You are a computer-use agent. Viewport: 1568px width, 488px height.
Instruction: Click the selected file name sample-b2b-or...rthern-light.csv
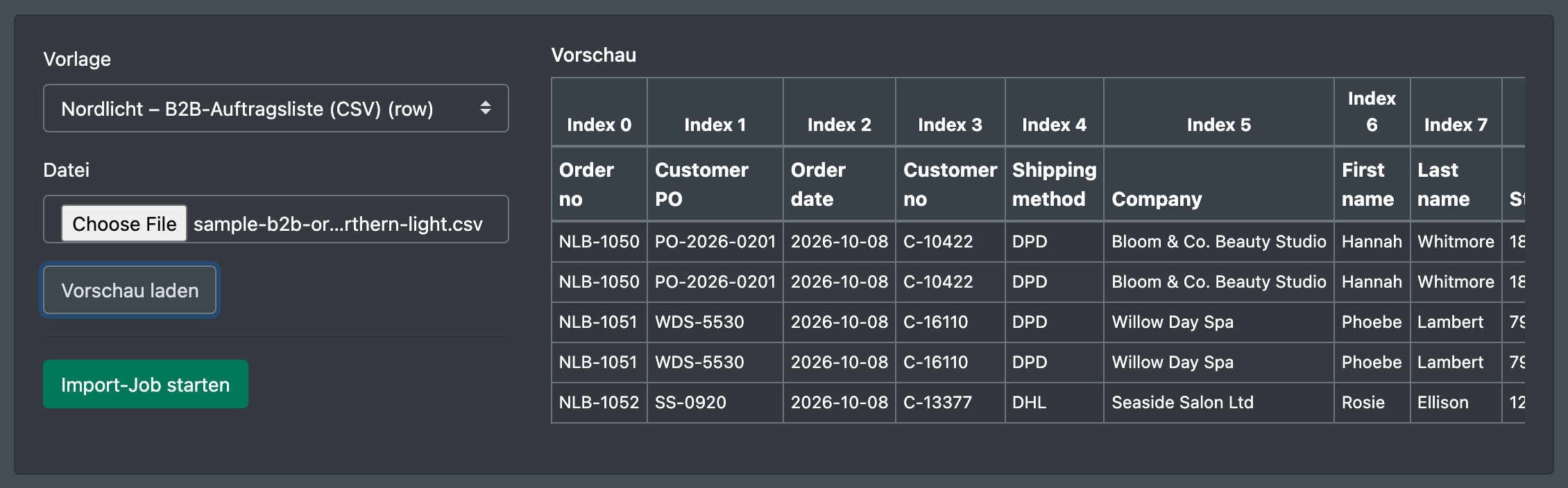point(338,224)
